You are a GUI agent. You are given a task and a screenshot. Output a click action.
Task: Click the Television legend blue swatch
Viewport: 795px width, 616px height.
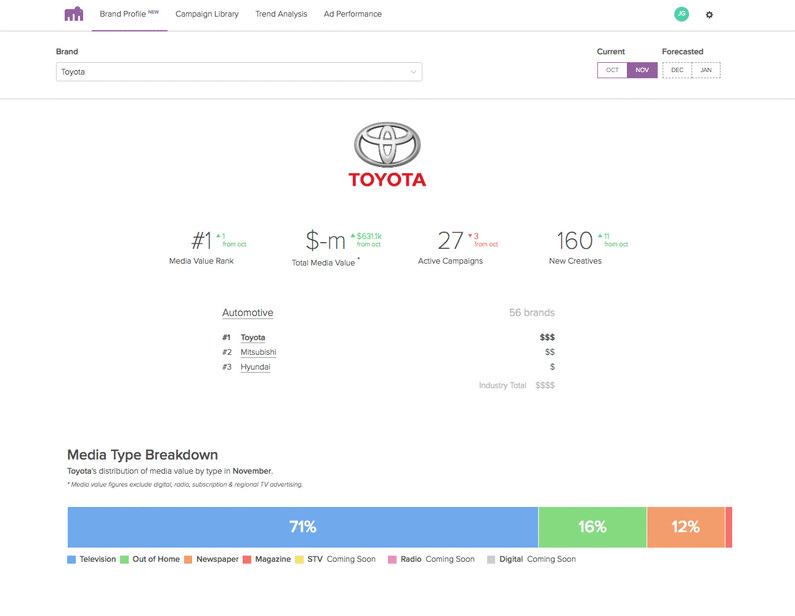click(x=71, y=560)
